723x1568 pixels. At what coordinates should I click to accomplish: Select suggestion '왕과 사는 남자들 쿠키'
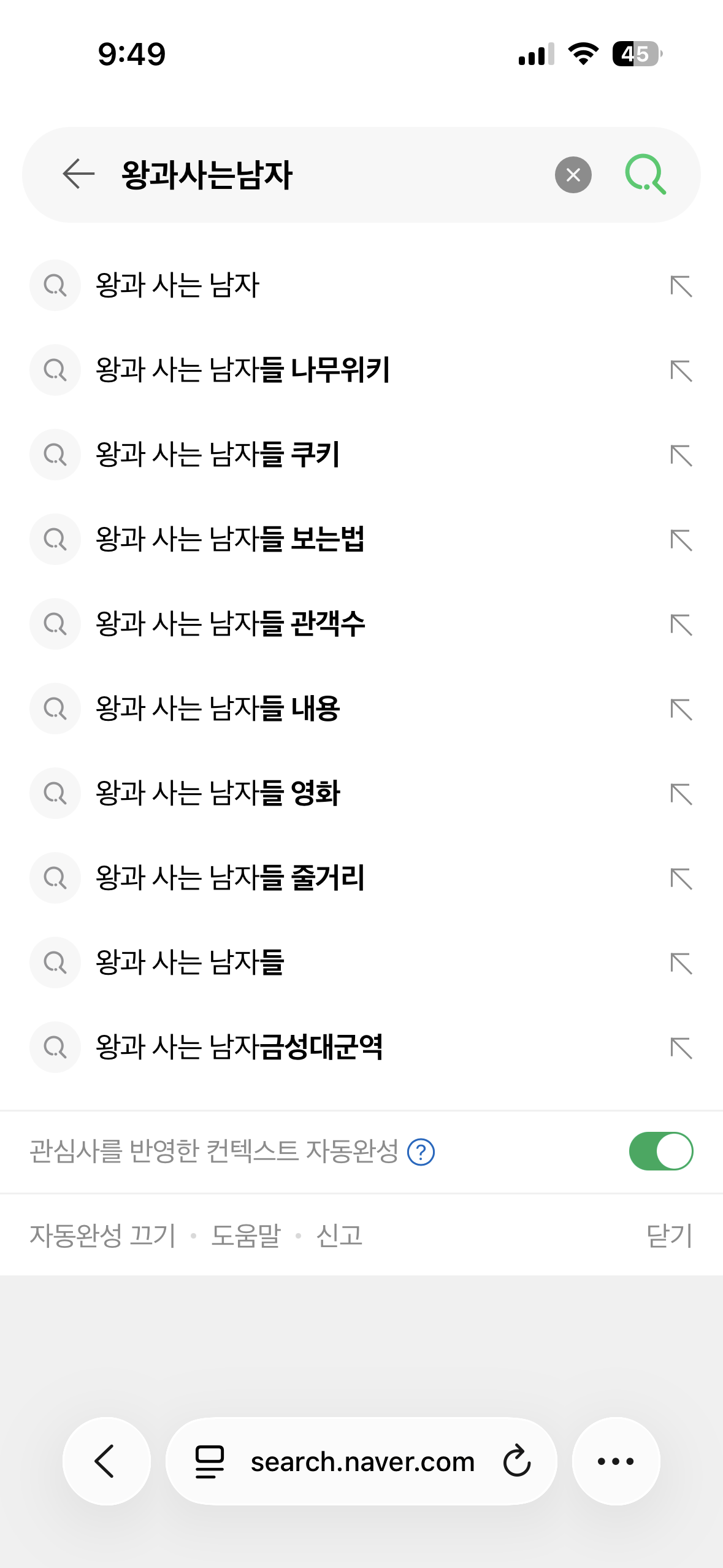tap(218, 455)
